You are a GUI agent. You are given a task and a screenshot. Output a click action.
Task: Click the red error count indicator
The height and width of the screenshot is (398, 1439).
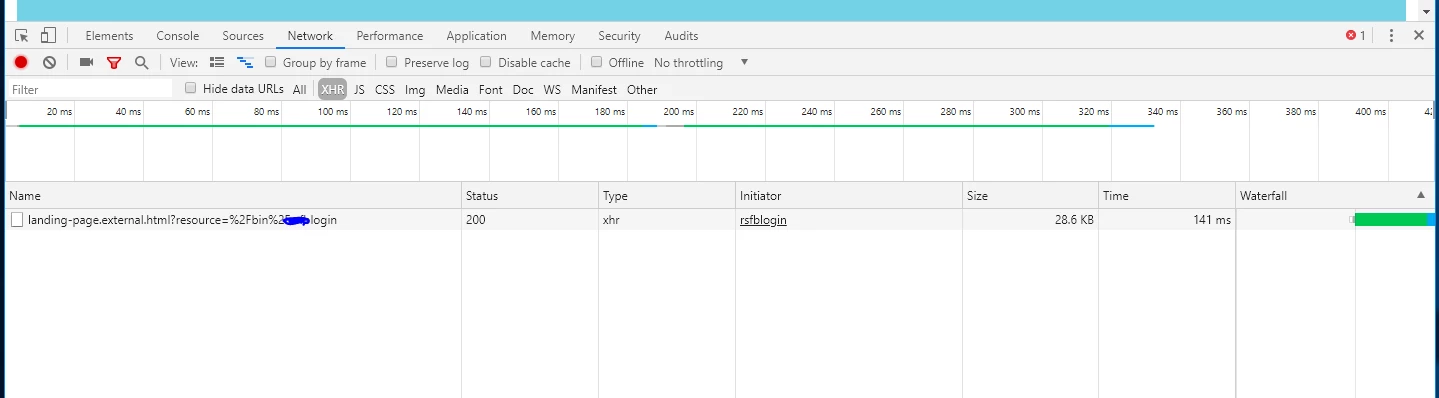[1356, 36]
